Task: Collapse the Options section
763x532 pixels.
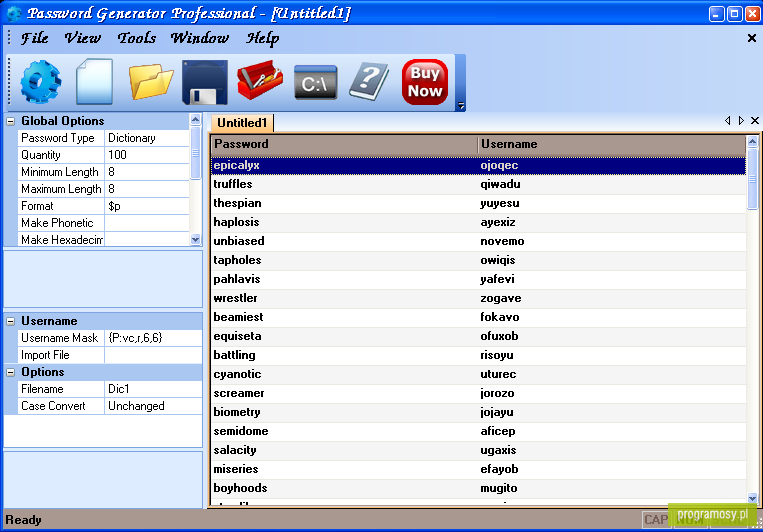Action: click(11, 372)
